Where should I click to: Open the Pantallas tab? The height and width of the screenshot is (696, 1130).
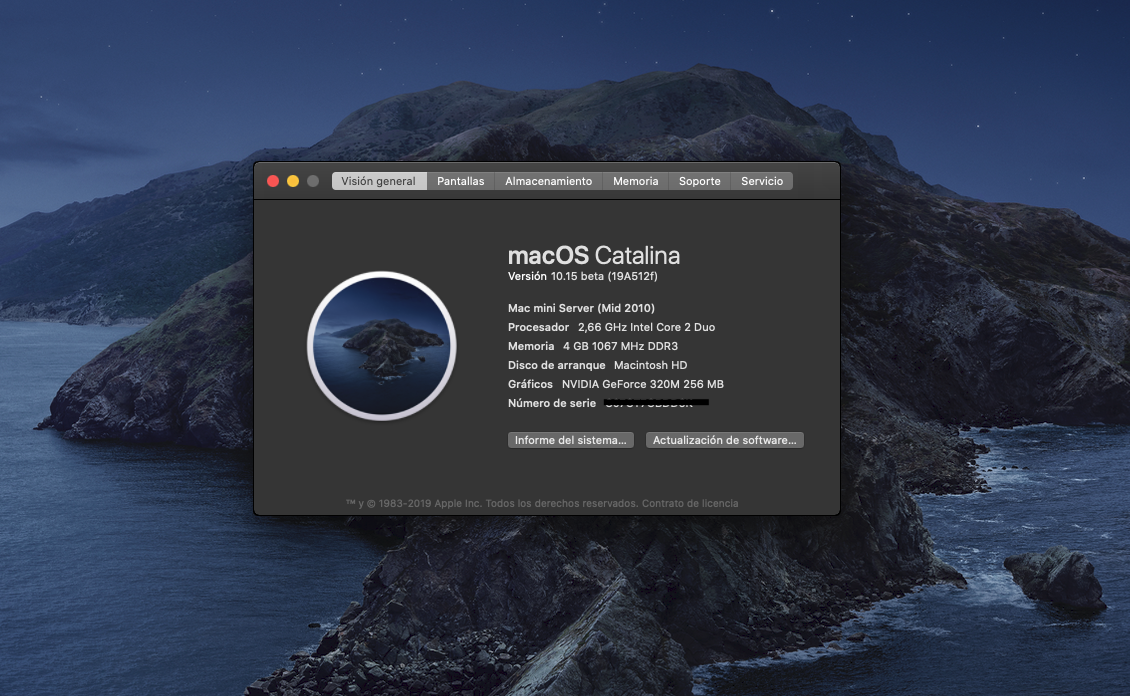461,181
